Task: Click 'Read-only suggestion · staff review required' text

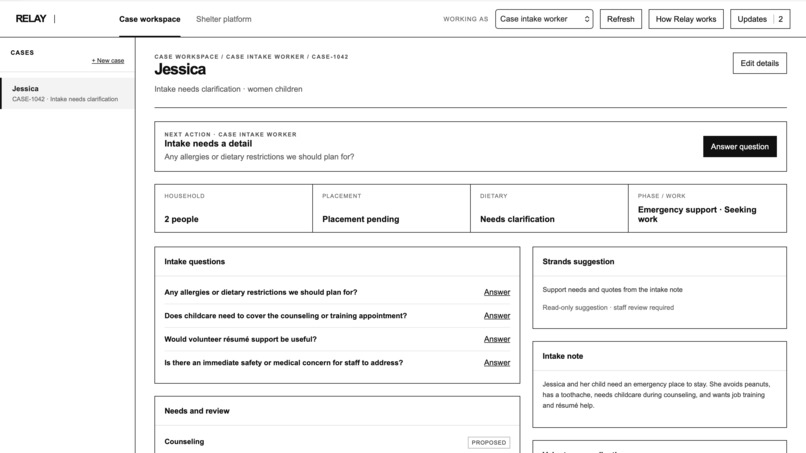Action: pyautogui.click(x=608, y=307)
